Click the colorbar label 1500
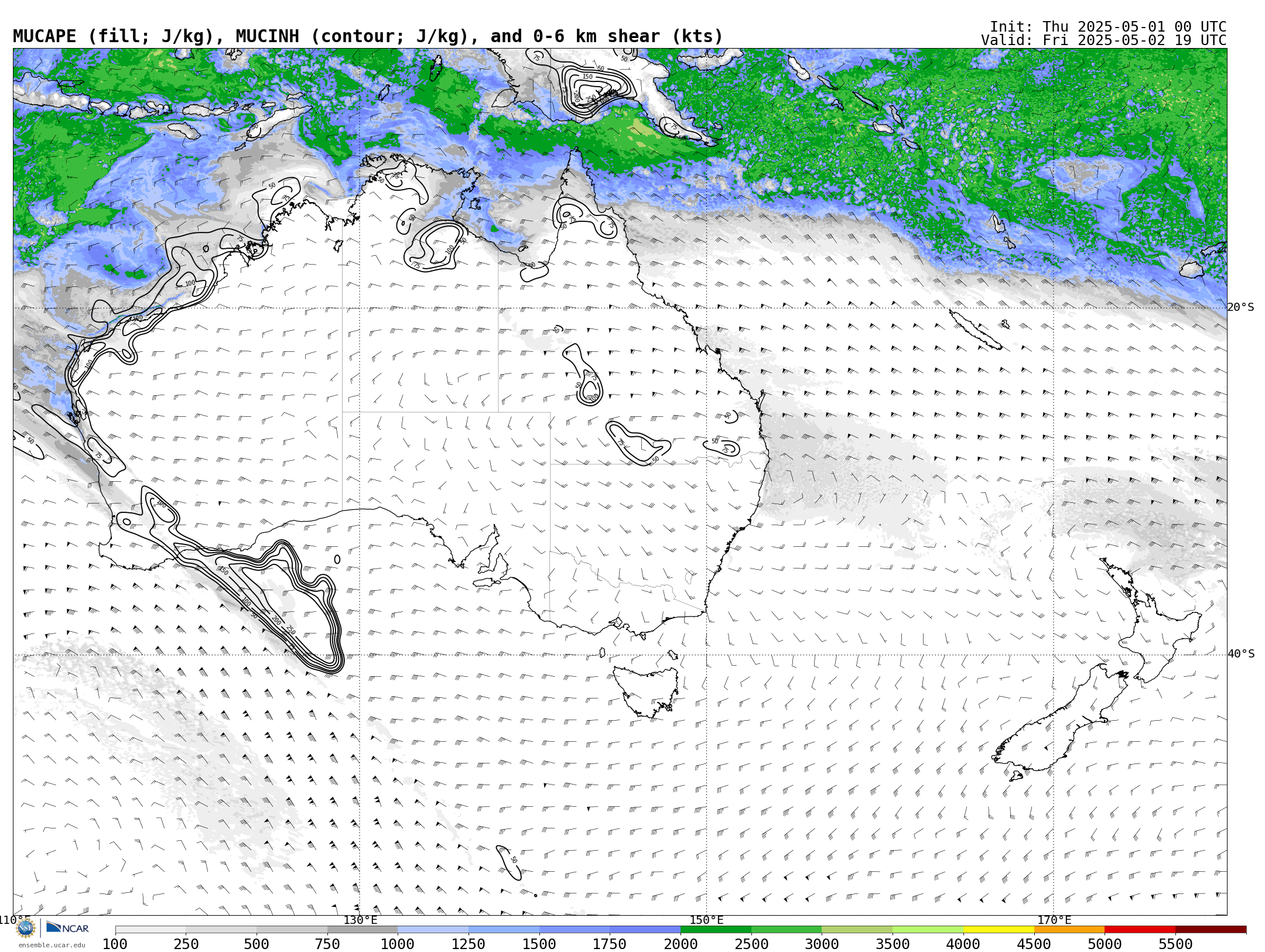Screen dimensions: 1265x952 coord(539,944)
